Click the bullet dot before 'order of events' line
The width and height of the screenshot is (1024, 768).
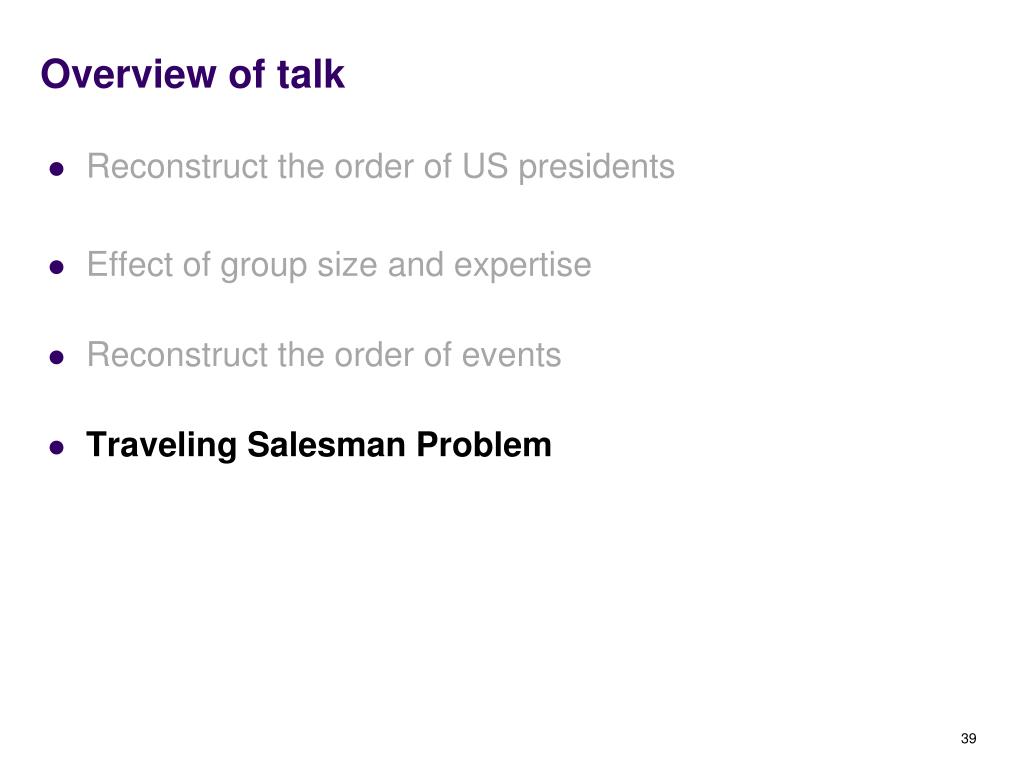57,357
